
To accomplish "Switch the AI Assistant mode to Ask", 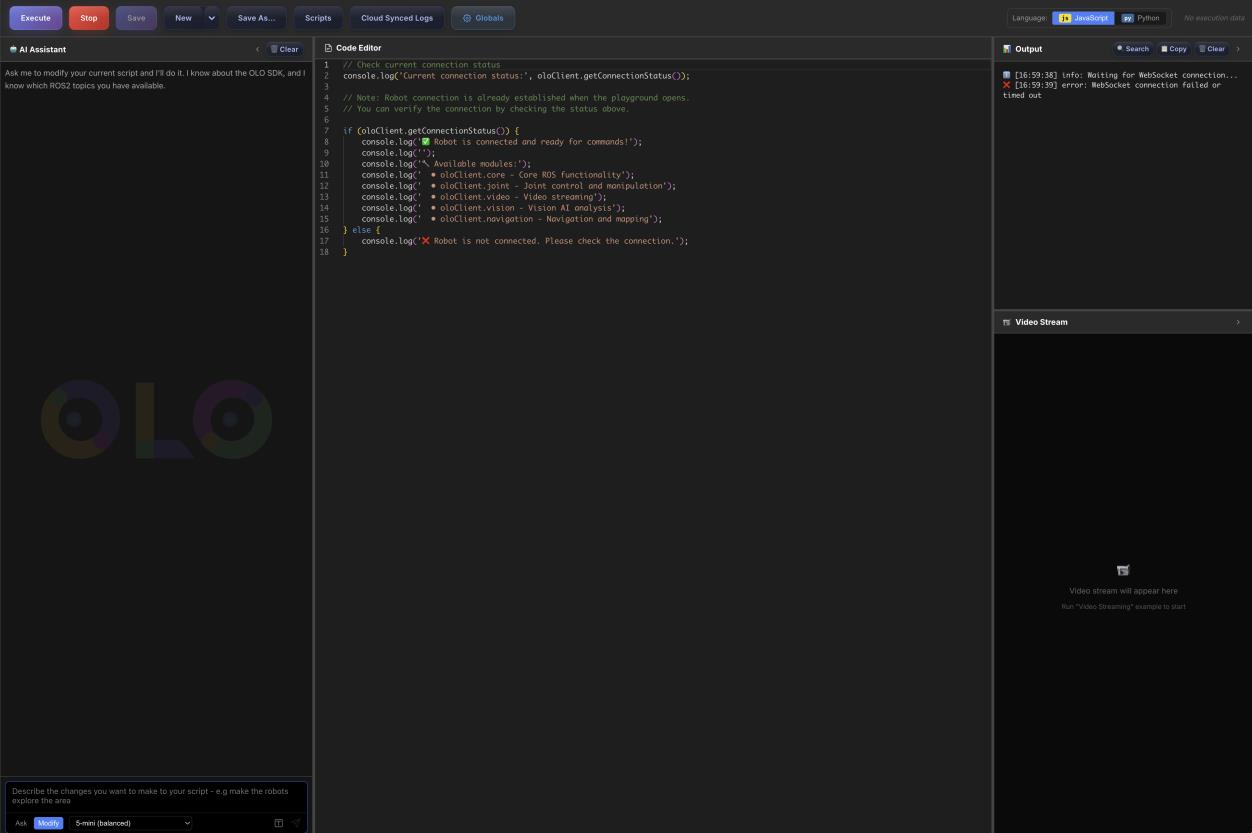I will (x=22, y=823).
